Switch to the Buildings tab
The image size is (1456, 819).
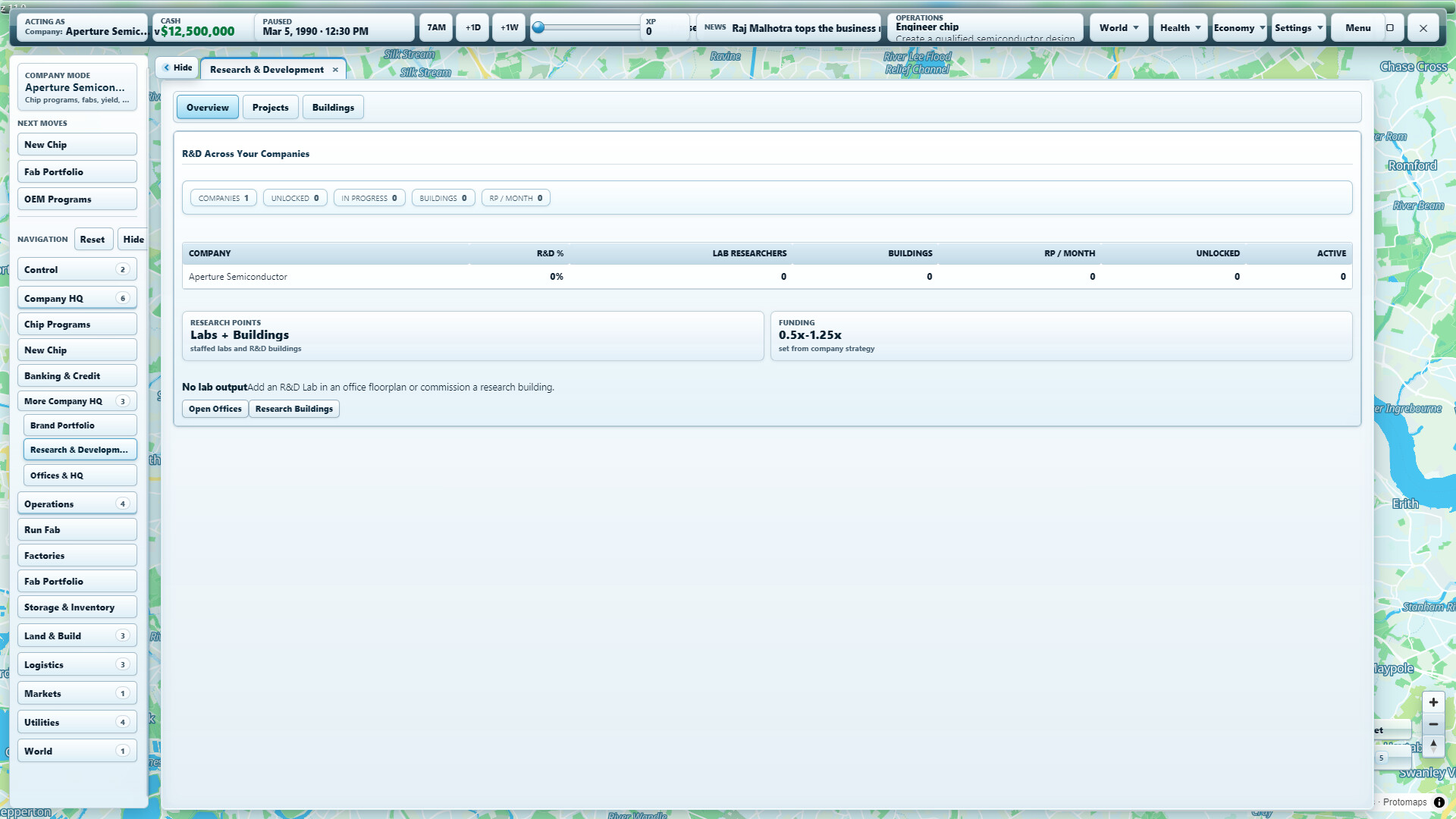click(333, 108)
